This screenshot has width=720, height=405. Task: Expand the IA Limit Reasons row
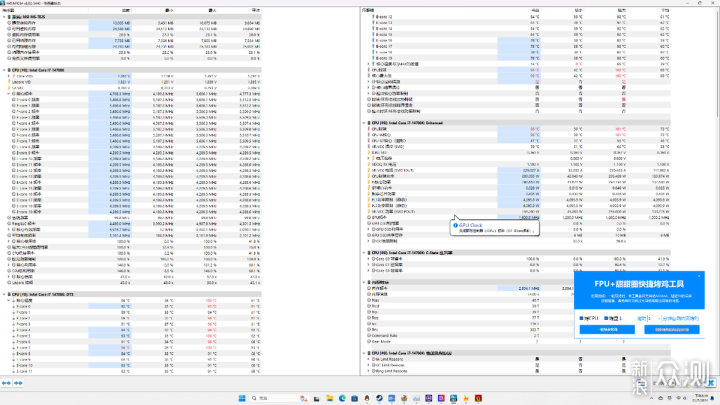pyautogui.click(x=368, y=359)
